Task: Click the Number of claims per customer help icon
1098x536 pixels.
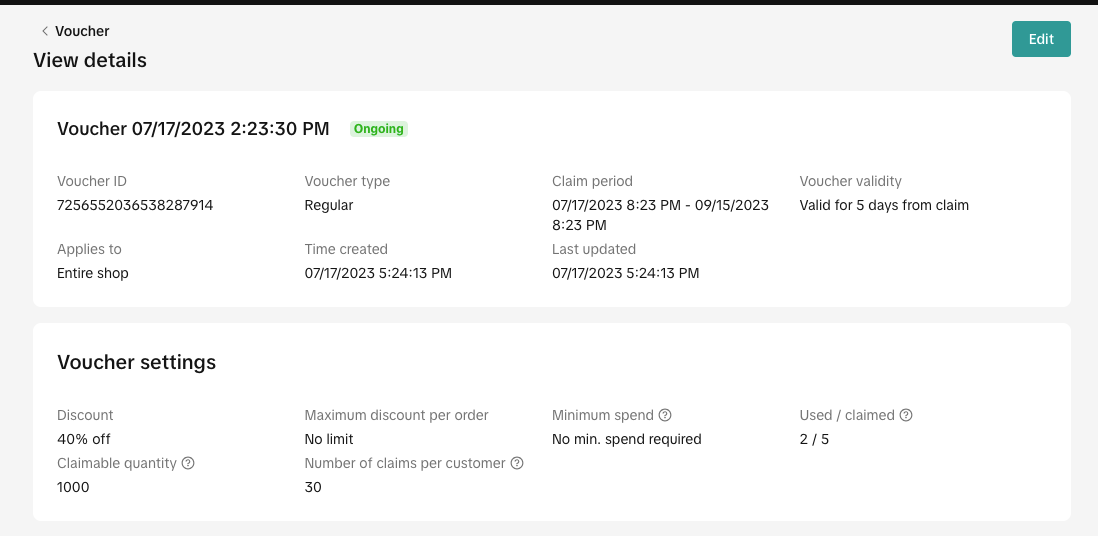Action: (x=517, y=463)
